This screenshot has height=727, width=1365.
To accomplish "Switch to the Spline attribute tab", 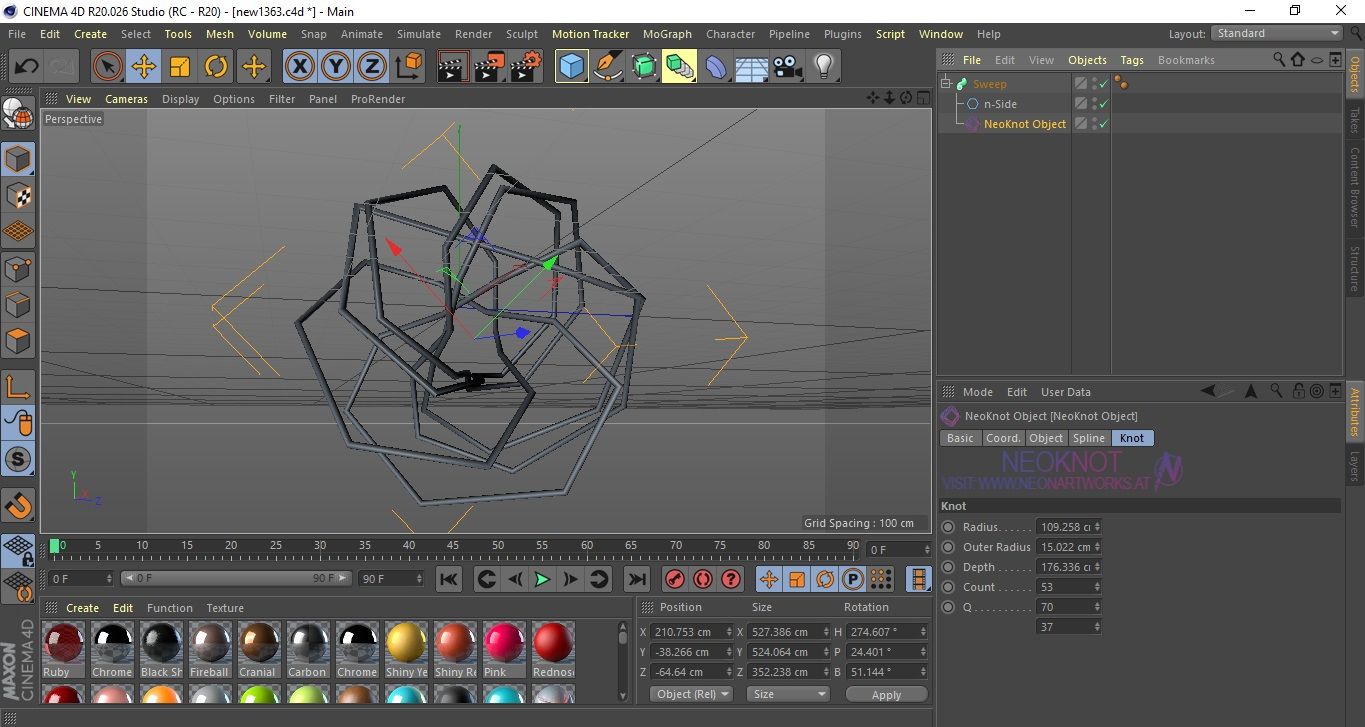I will point(1089,438).
